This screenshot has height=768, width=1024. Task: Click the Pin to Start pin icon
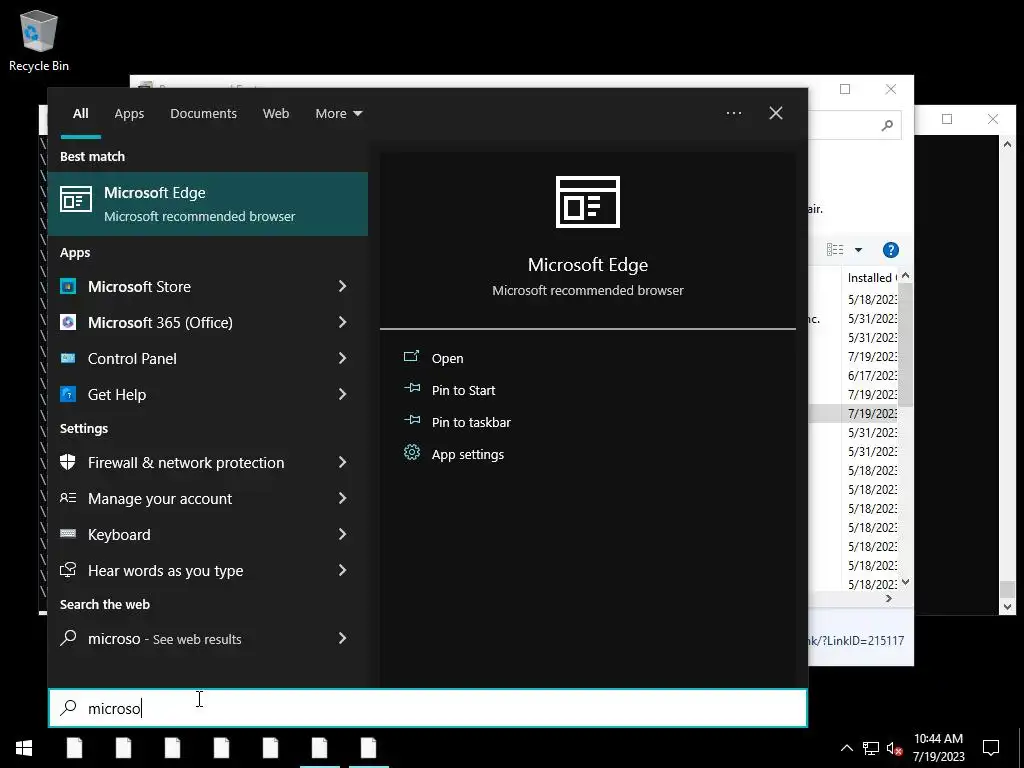coord(411,389)
